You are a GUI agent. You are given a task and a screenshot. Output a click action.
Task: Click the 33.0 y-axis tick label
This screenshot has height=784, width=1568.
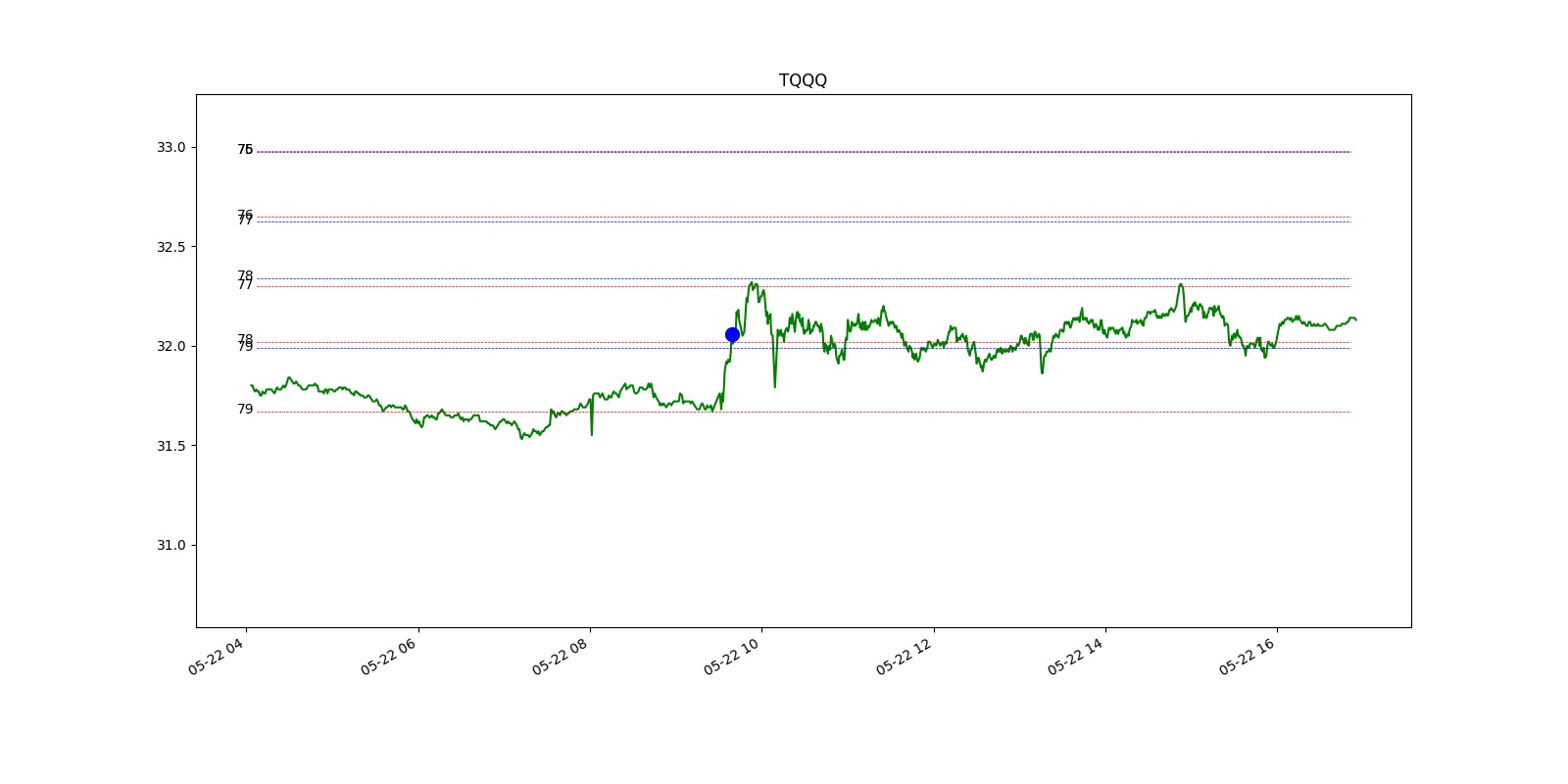point(171,148)
